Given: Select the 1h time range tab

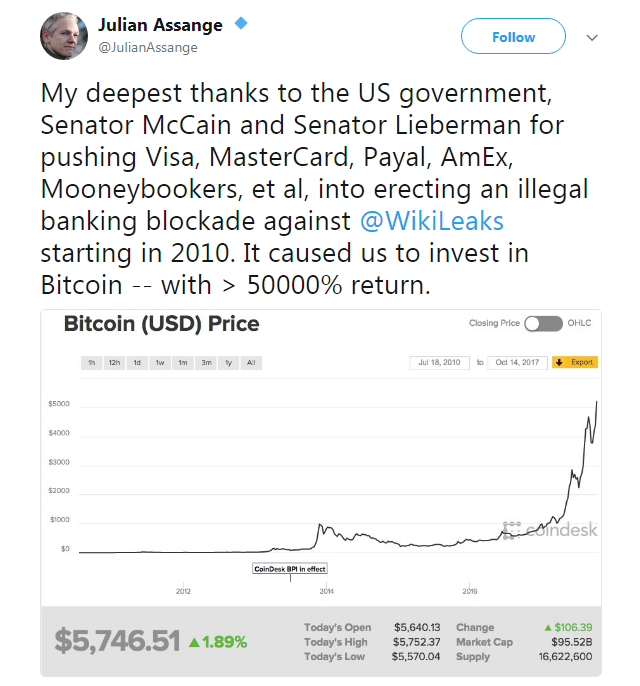Looking at the screenshot, I should pos(91,363).
